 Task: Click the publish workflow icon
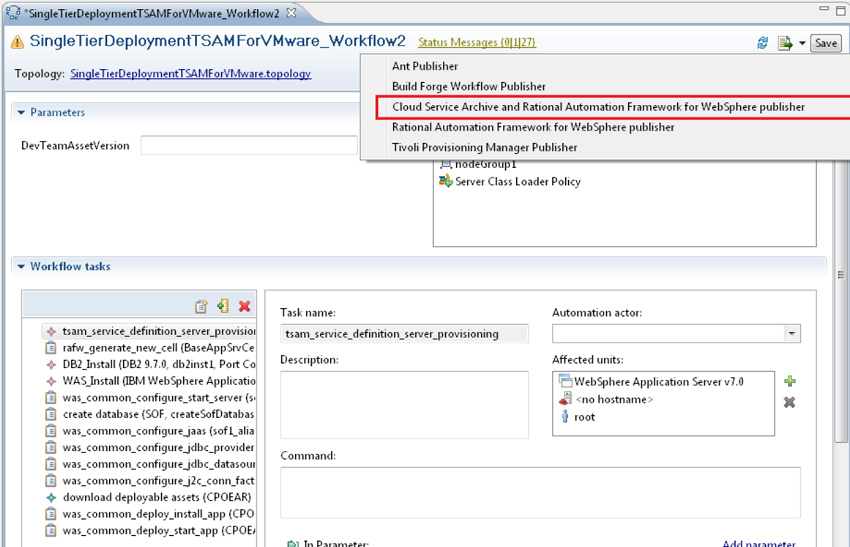[x=784, y=43]
